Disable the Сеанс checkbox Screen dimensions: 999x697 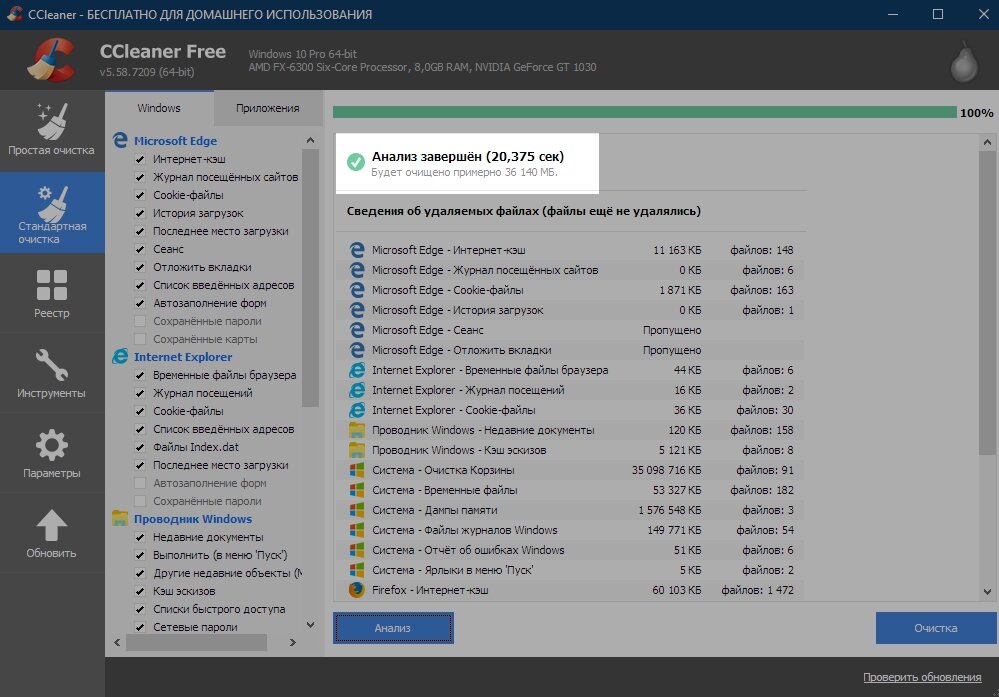(x=140, y=249)
